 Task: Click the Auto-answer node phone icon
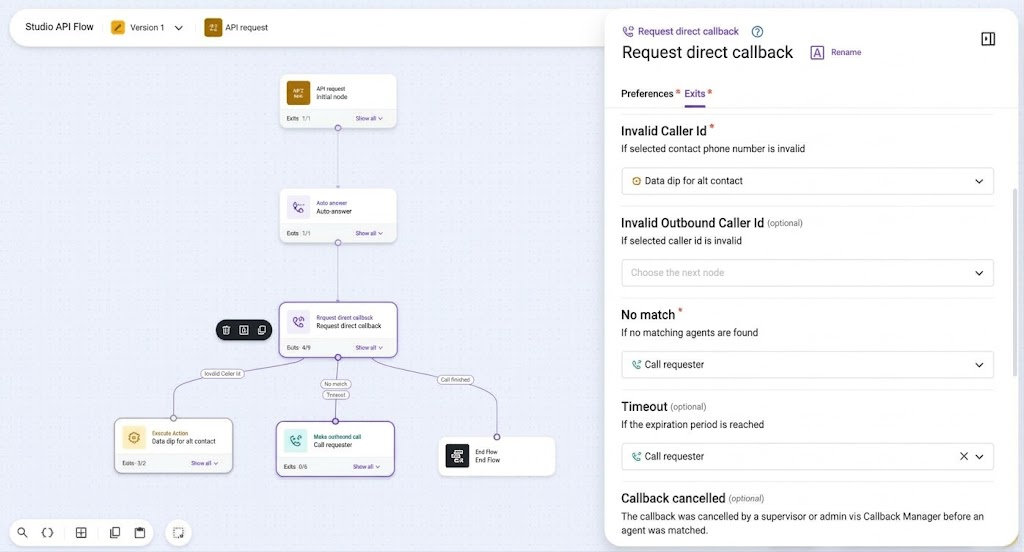(x=298, y=207)
